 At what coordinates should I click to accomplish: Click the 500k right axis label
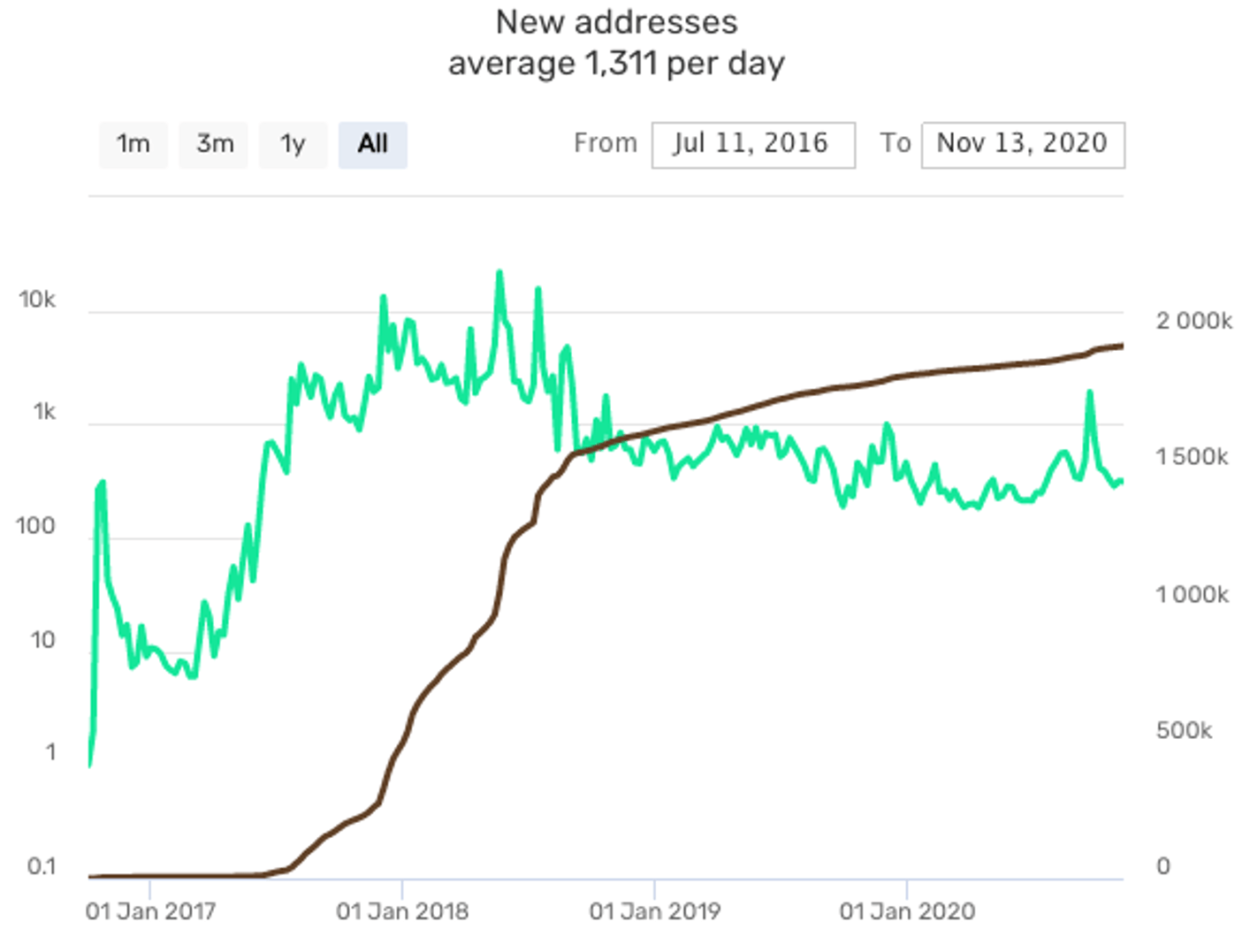click(x=1184, y=730)
